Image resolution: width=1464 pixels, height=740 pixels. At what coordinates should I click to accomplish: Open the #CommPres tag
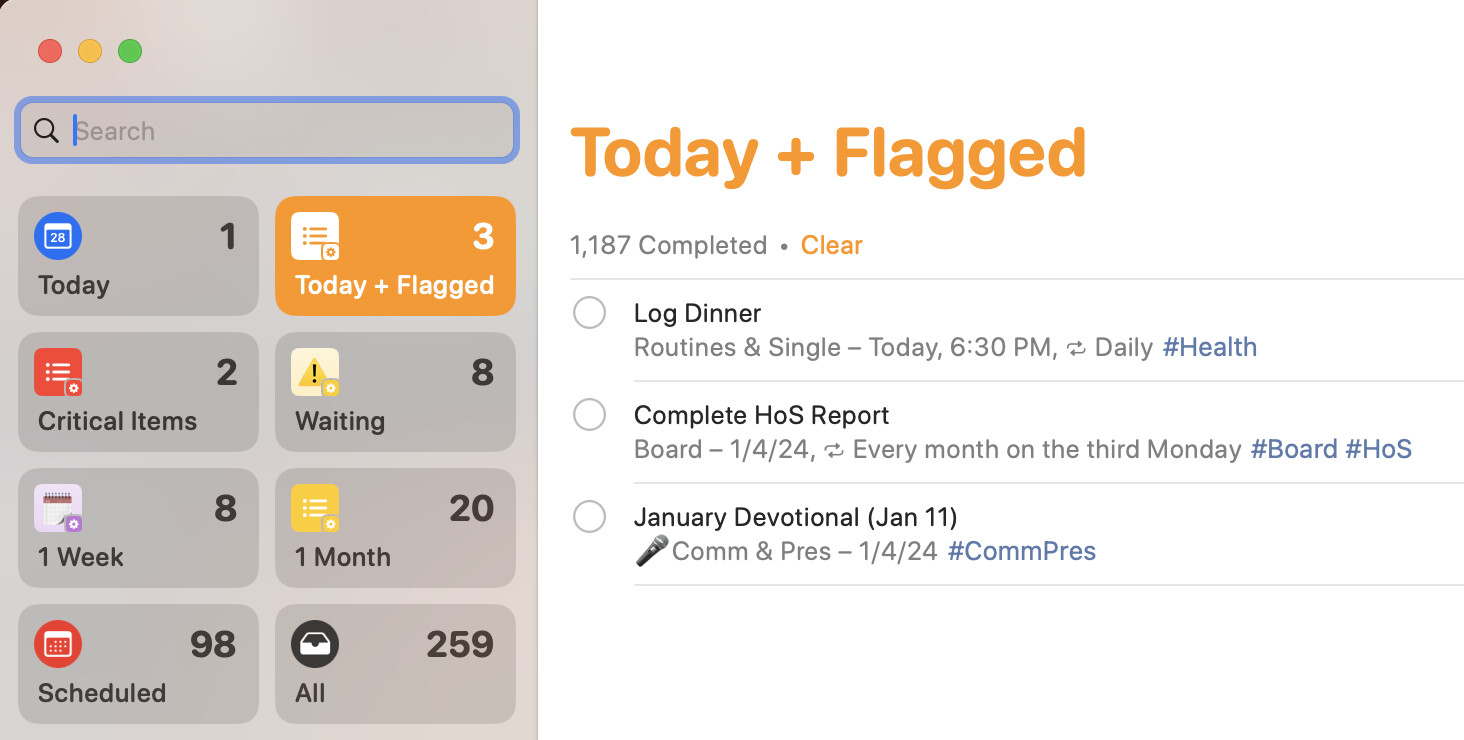coord(1021,551)
